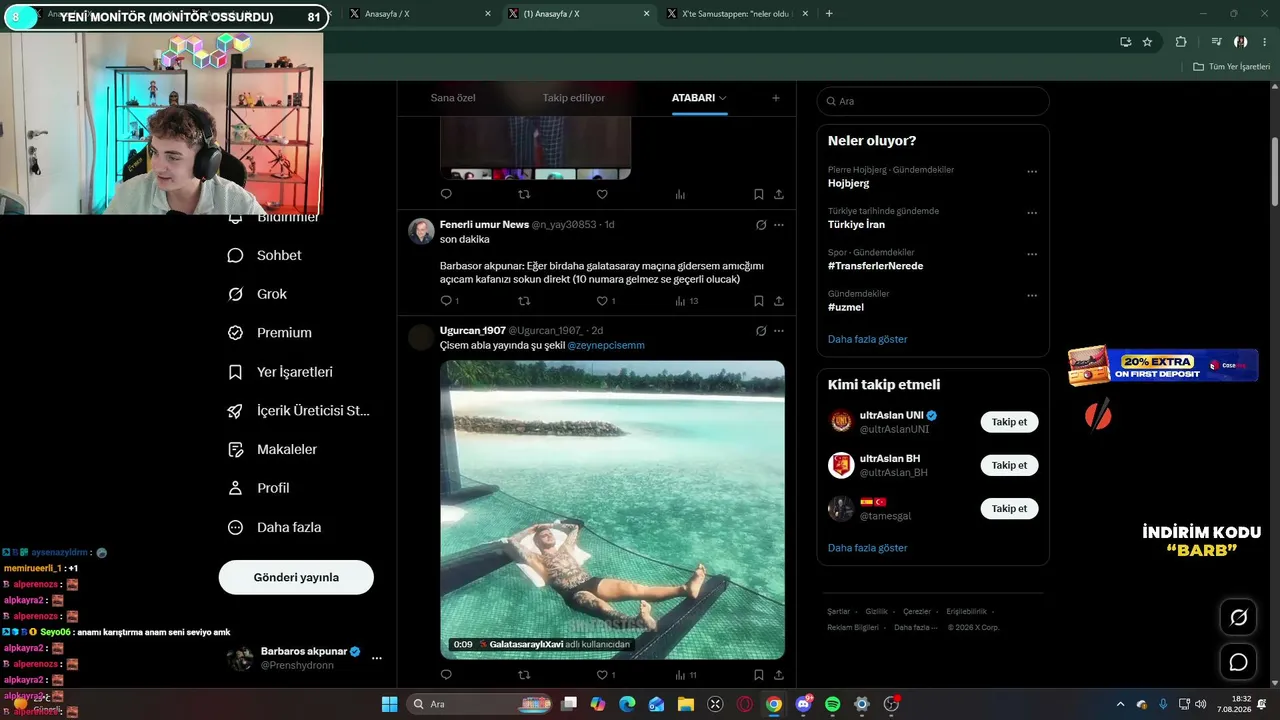Viewport: 1280px width, 720px height.
Task: Switch to first Anasayfa / X browser tab
Action: pos(415,14)
